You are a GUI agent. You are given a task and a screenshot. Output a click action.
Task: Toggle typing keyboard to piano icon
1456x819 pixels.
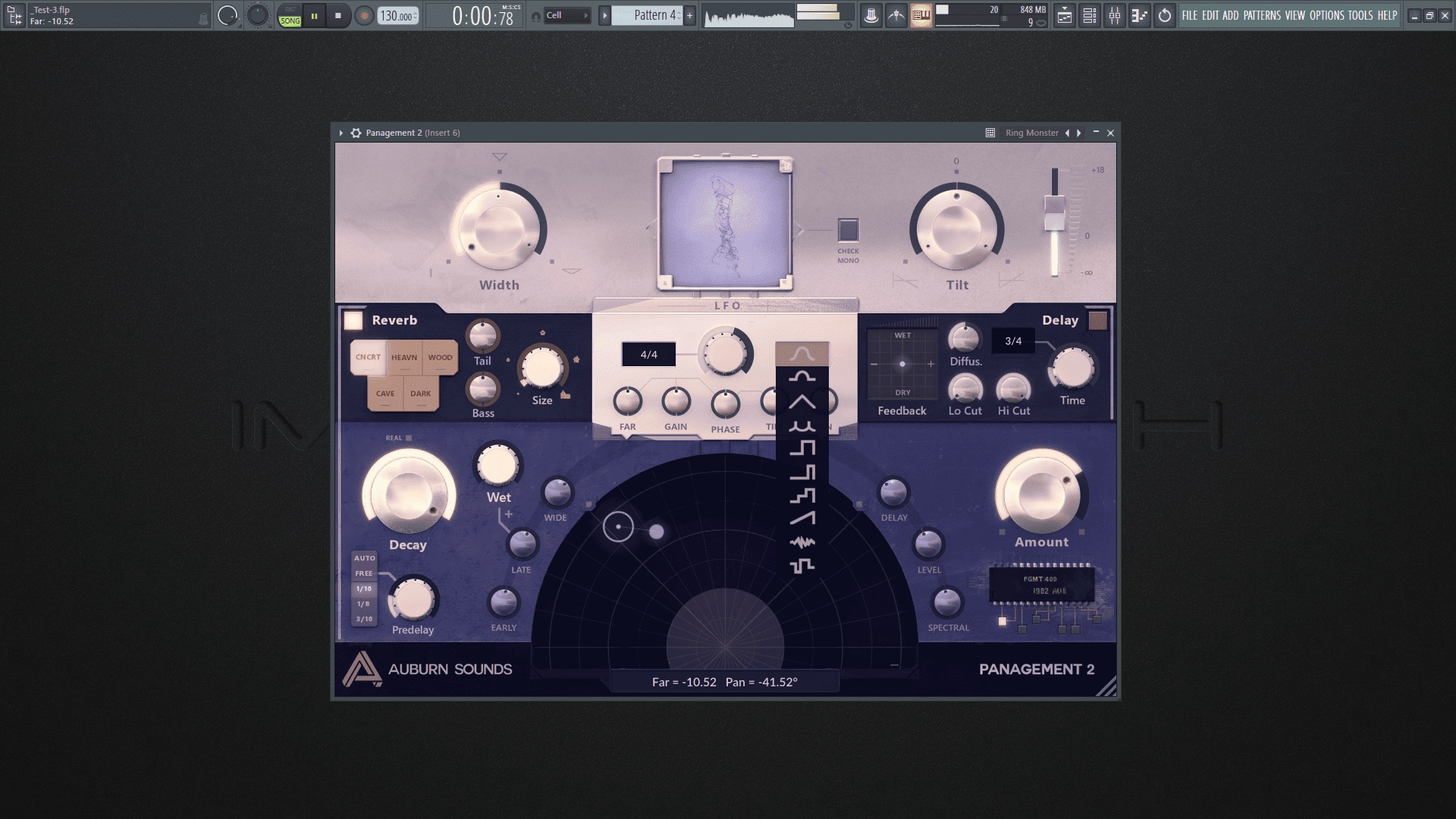pos(921,15)
